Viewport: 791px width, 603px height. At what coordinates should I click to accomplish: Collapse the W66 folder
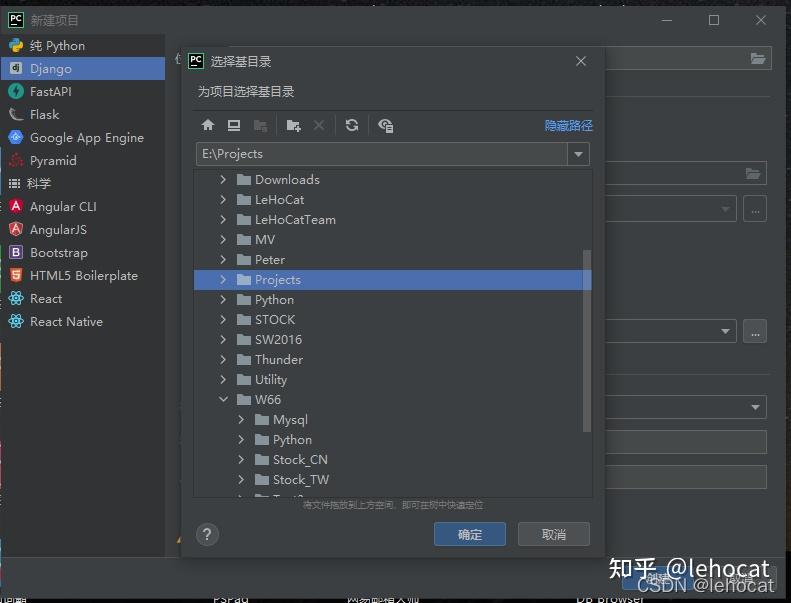pyautogui.click(x=223, y=399)
